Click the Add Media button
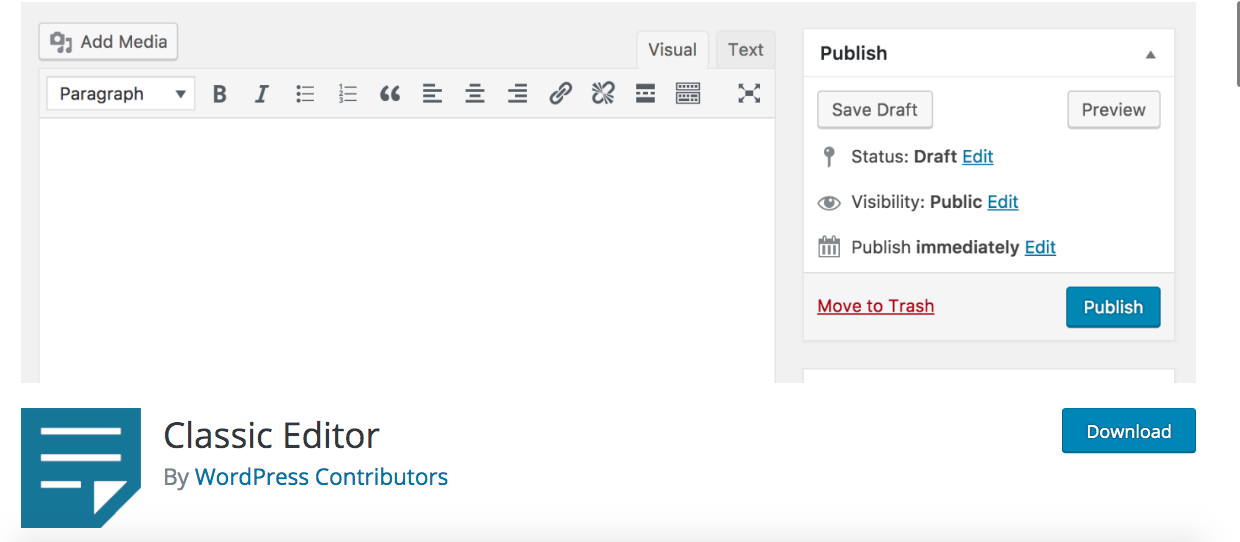Screen dimensions: 1240x542 click(109, 42)
